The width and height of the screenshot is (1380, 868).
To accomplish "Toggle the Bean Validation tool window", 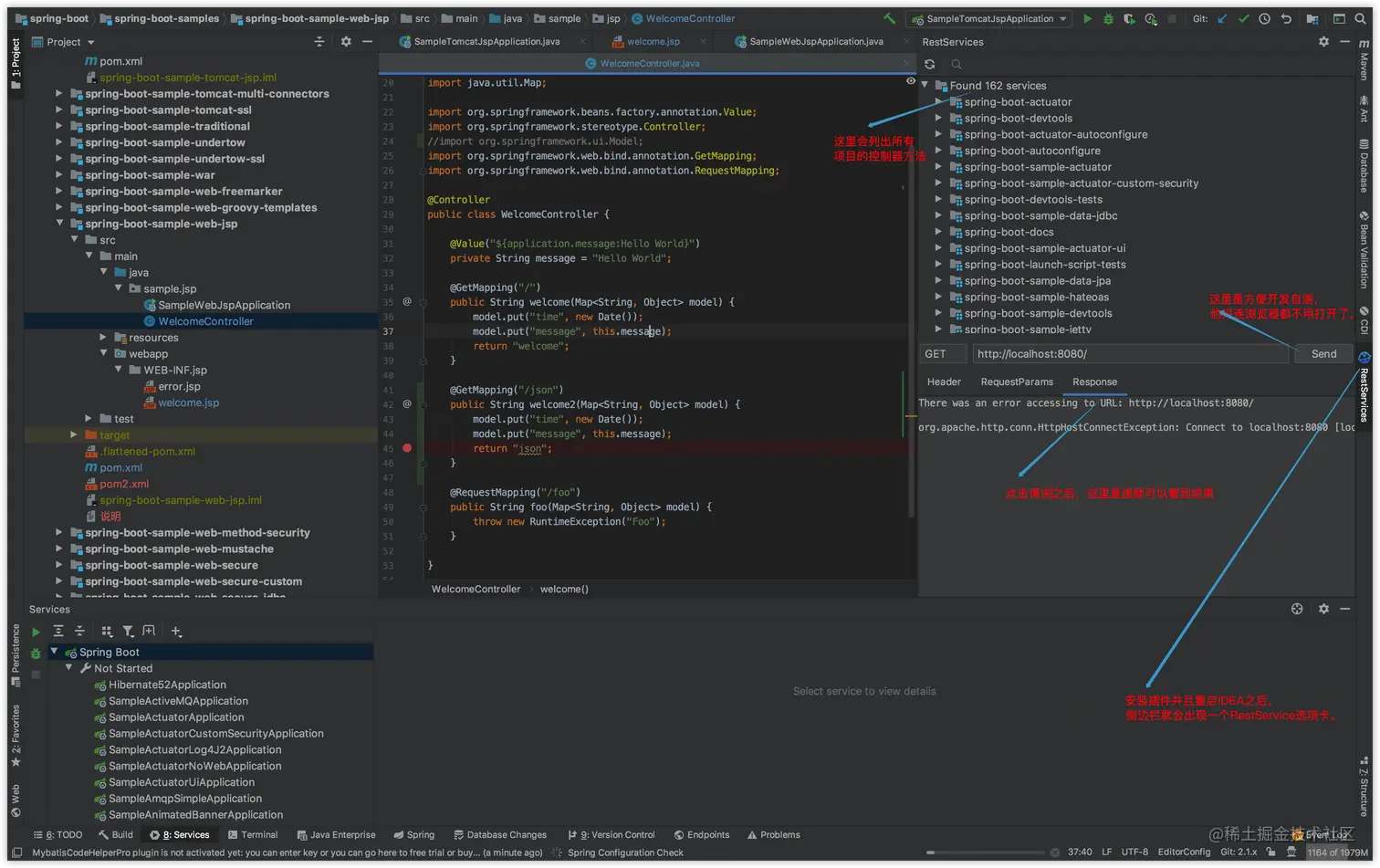I will pyautogui.click(x=1364, y=251).
